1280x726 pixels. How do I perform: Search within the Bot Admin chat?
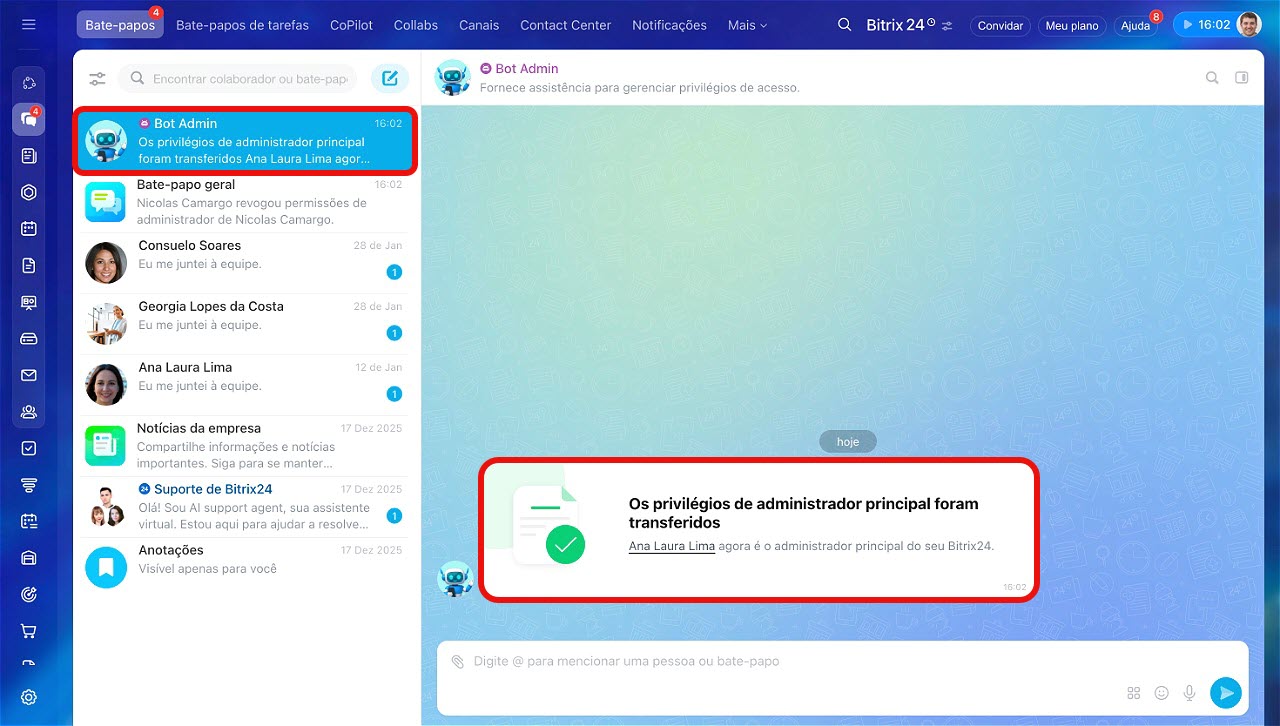pos(1212,78)
